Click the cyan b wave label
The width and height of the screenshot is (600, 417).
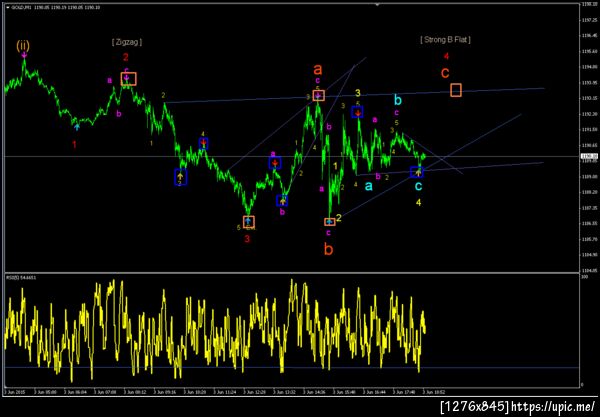[398, 100]
